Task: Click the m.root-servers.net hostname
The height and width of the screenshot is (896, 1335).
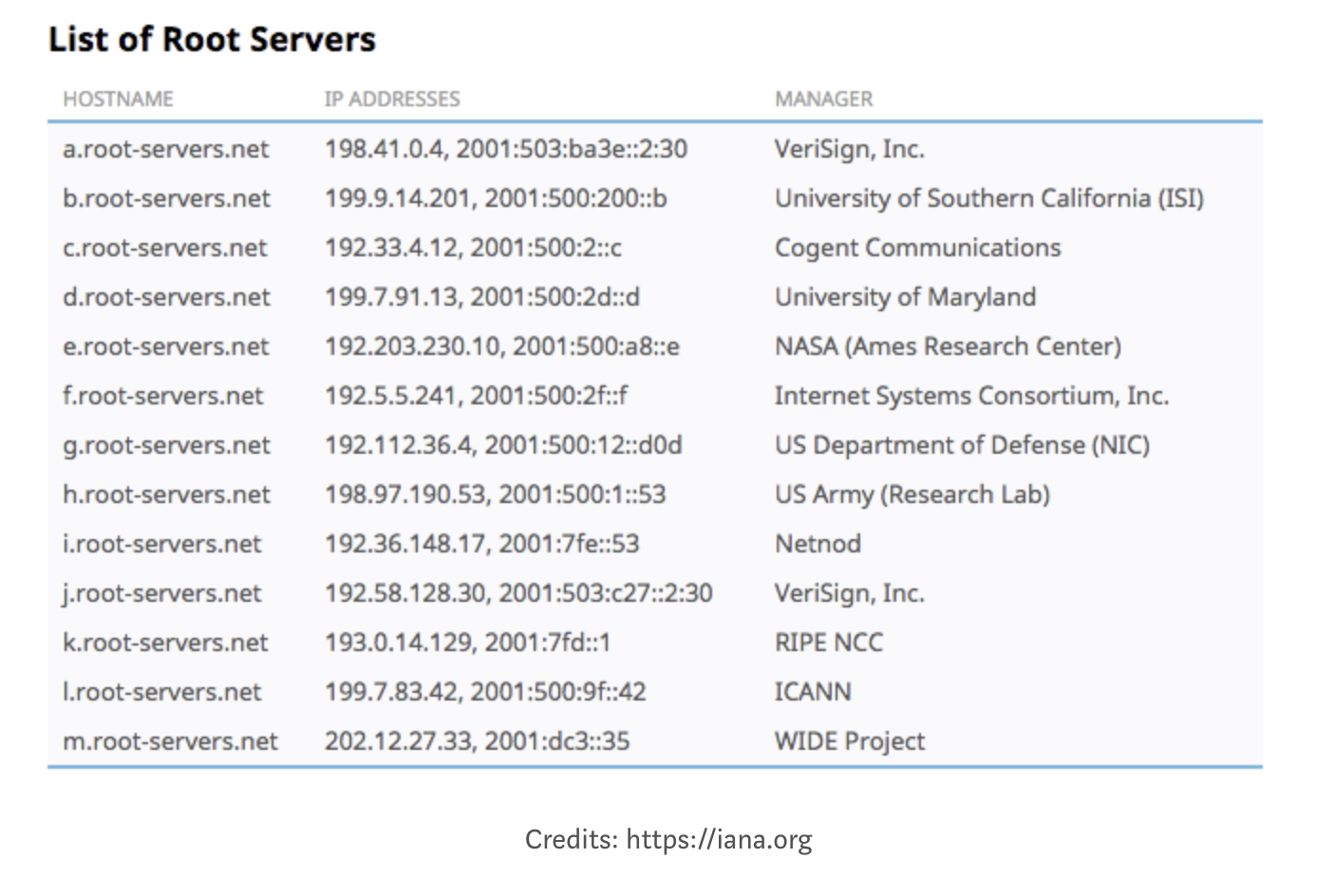Action: click(x=170, y=741)
